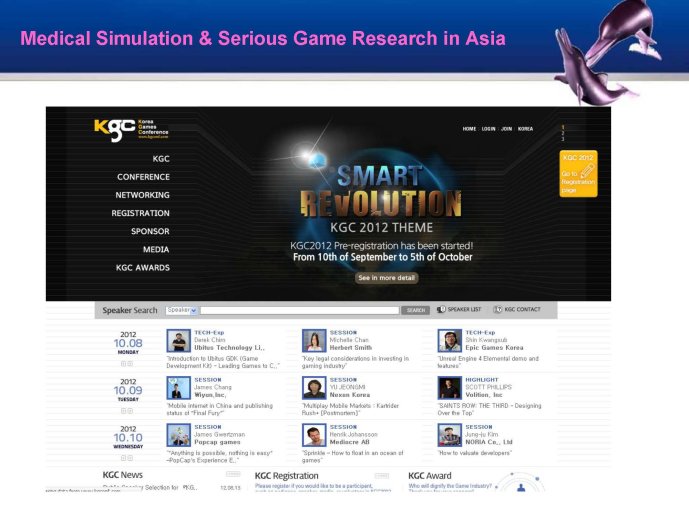
Task: Click Epic Games Korea company name
Action: 494,347
